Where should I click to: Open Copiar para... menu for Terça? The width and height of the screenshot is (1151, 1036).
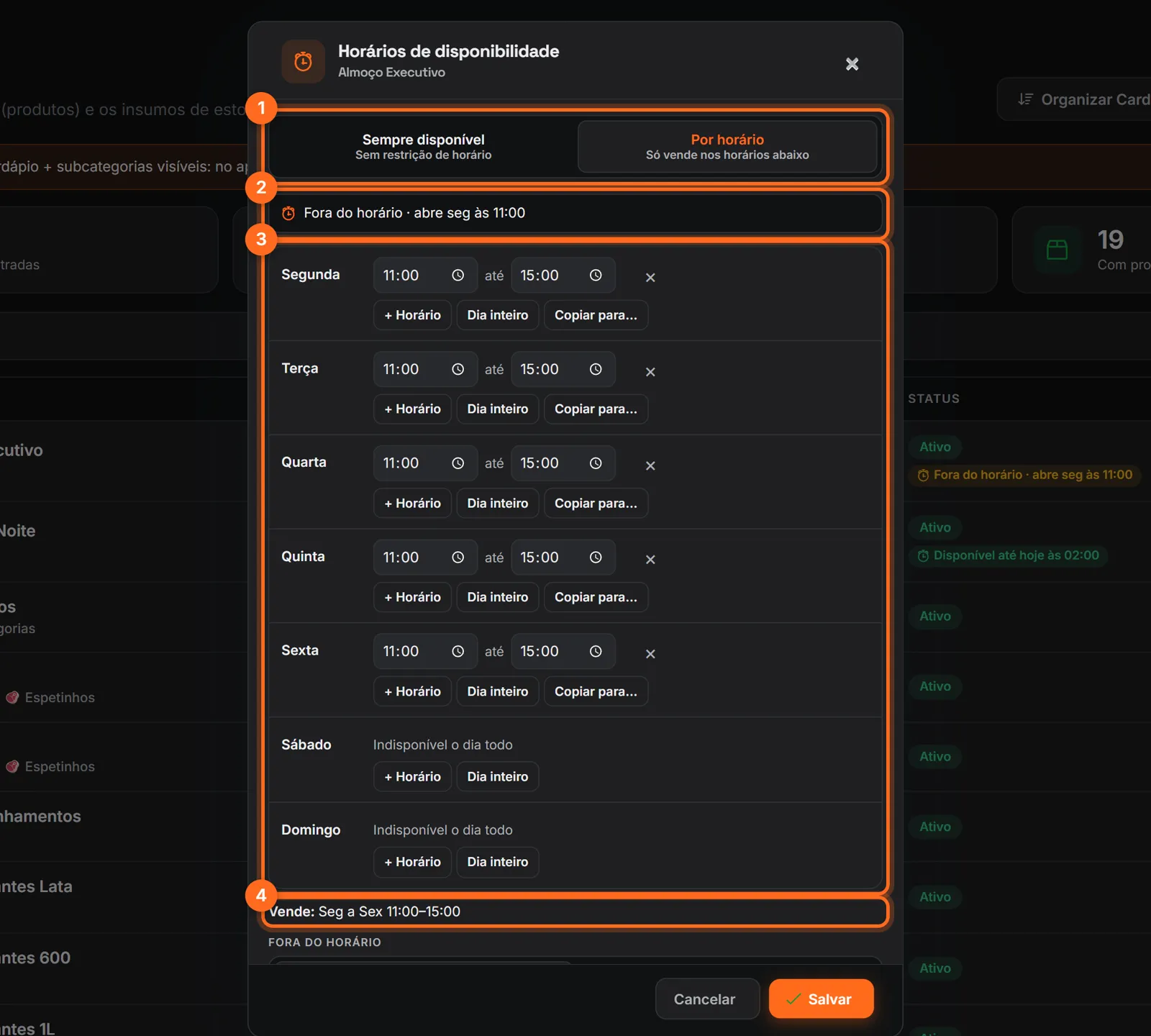click(596, 409)
